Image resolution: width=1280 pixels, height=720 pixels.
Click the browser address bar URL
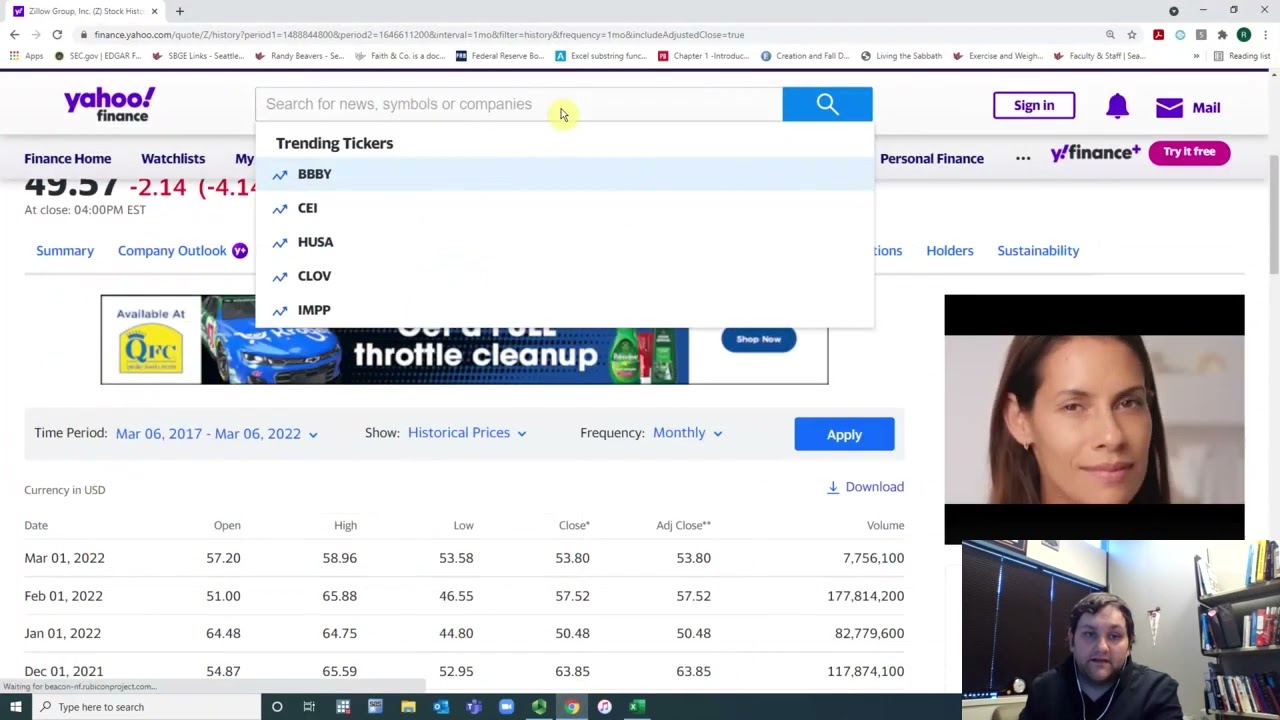pos(419,35)
